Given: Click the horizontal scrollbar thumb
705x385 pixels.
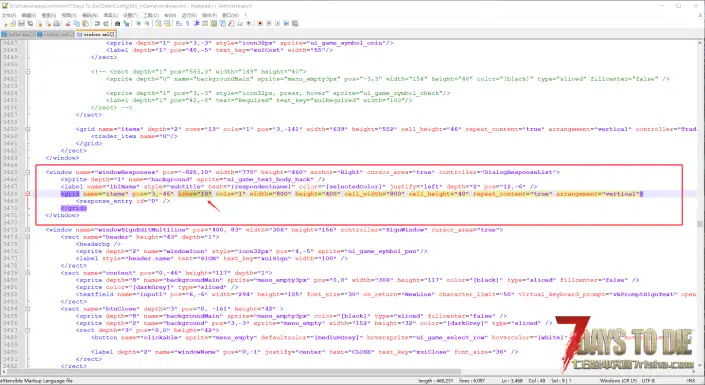Looking at the screenshot, I should click(x=234, y=372).
